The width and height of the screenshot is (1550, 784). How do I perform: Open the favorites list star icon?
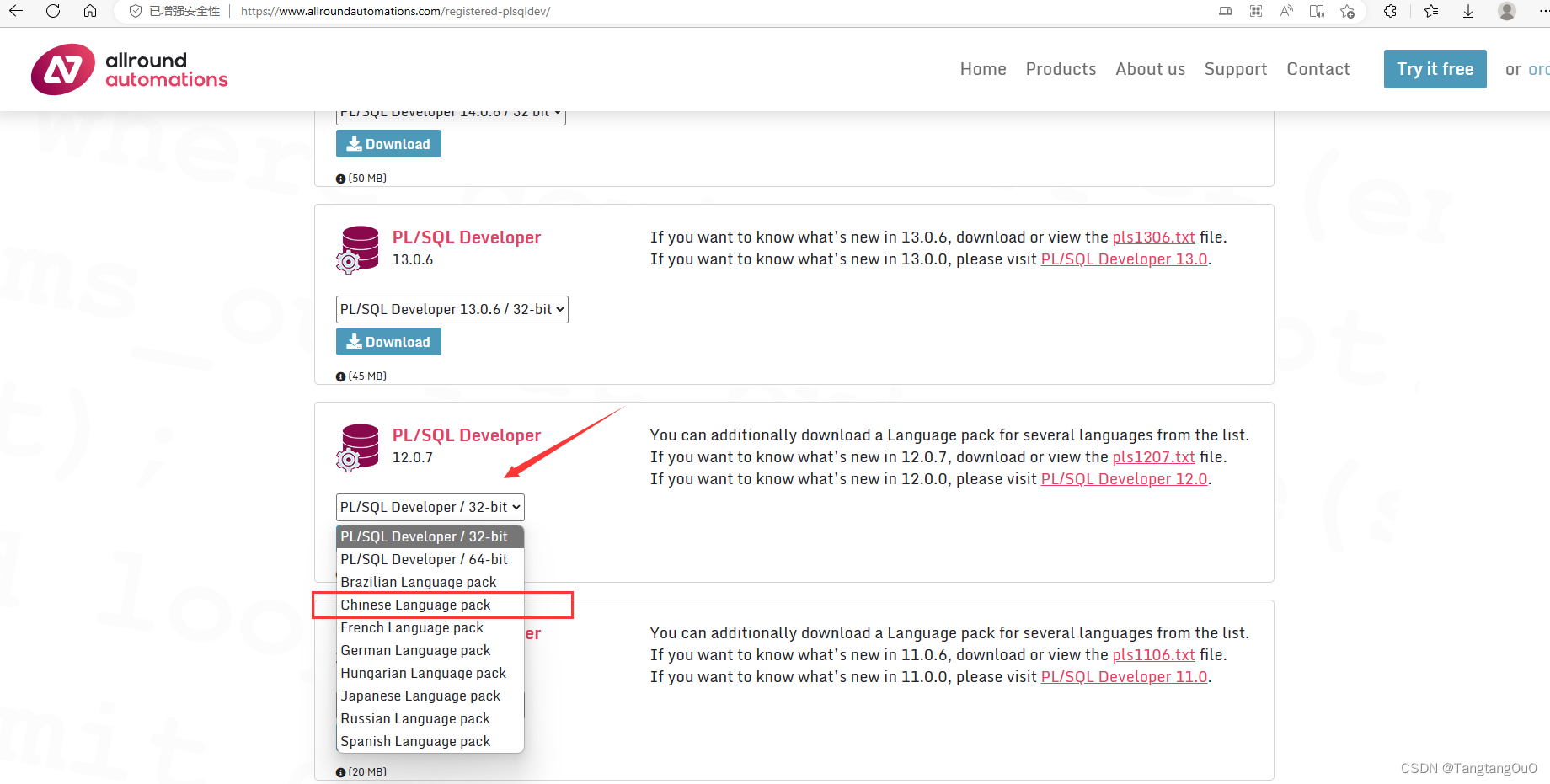coord(1430,12)
